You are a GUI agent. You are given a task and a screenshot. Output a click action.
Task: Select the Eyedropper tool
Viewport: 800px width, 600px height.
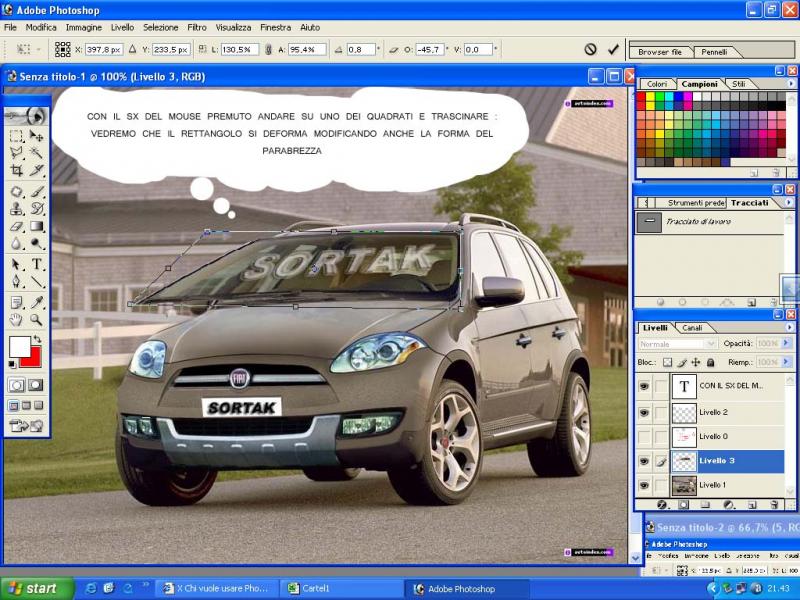point(36,303)
